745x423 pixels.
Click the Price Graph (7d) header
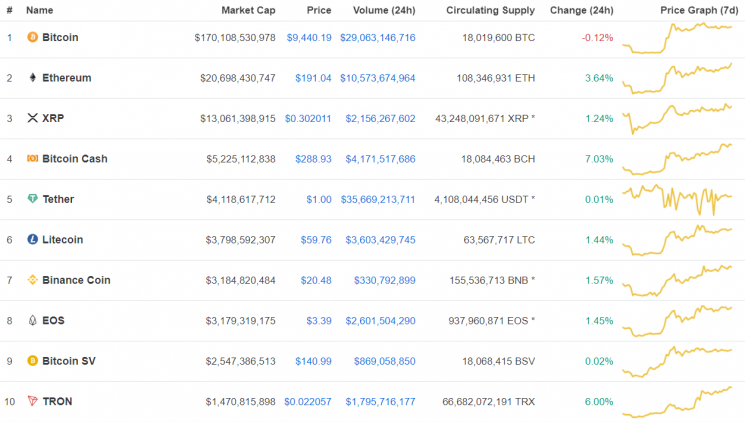(x=699, y=10)
